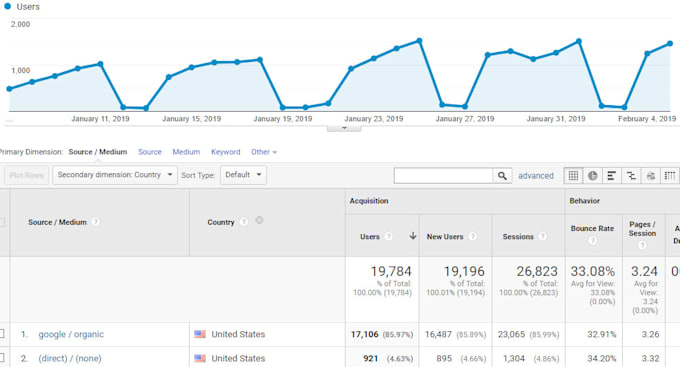Sort by Bounce Rate column header
The width and height of the screenshot is (680, 367).
coord(592,228)
